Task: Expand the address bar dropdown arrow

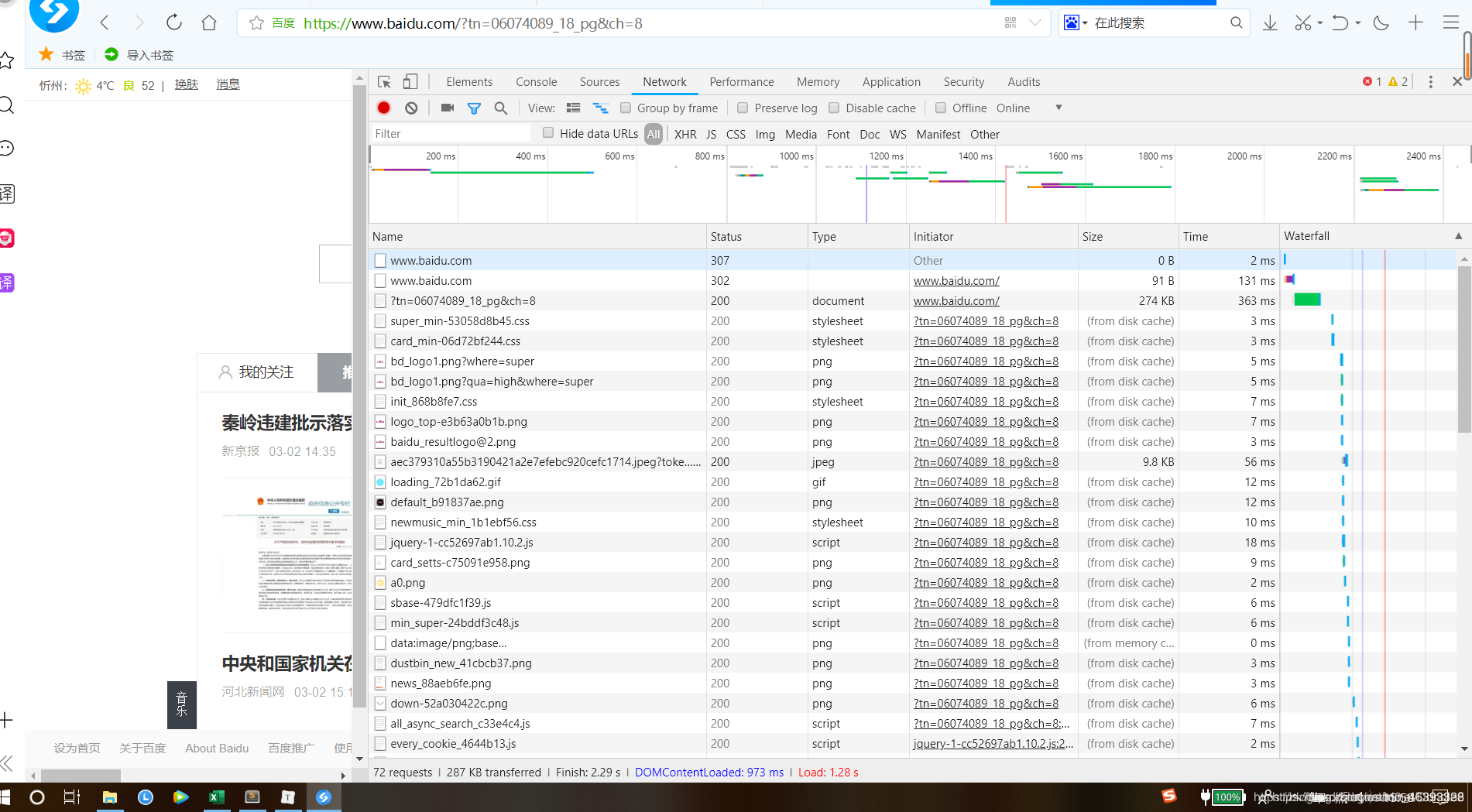Action: [1035, 23]
